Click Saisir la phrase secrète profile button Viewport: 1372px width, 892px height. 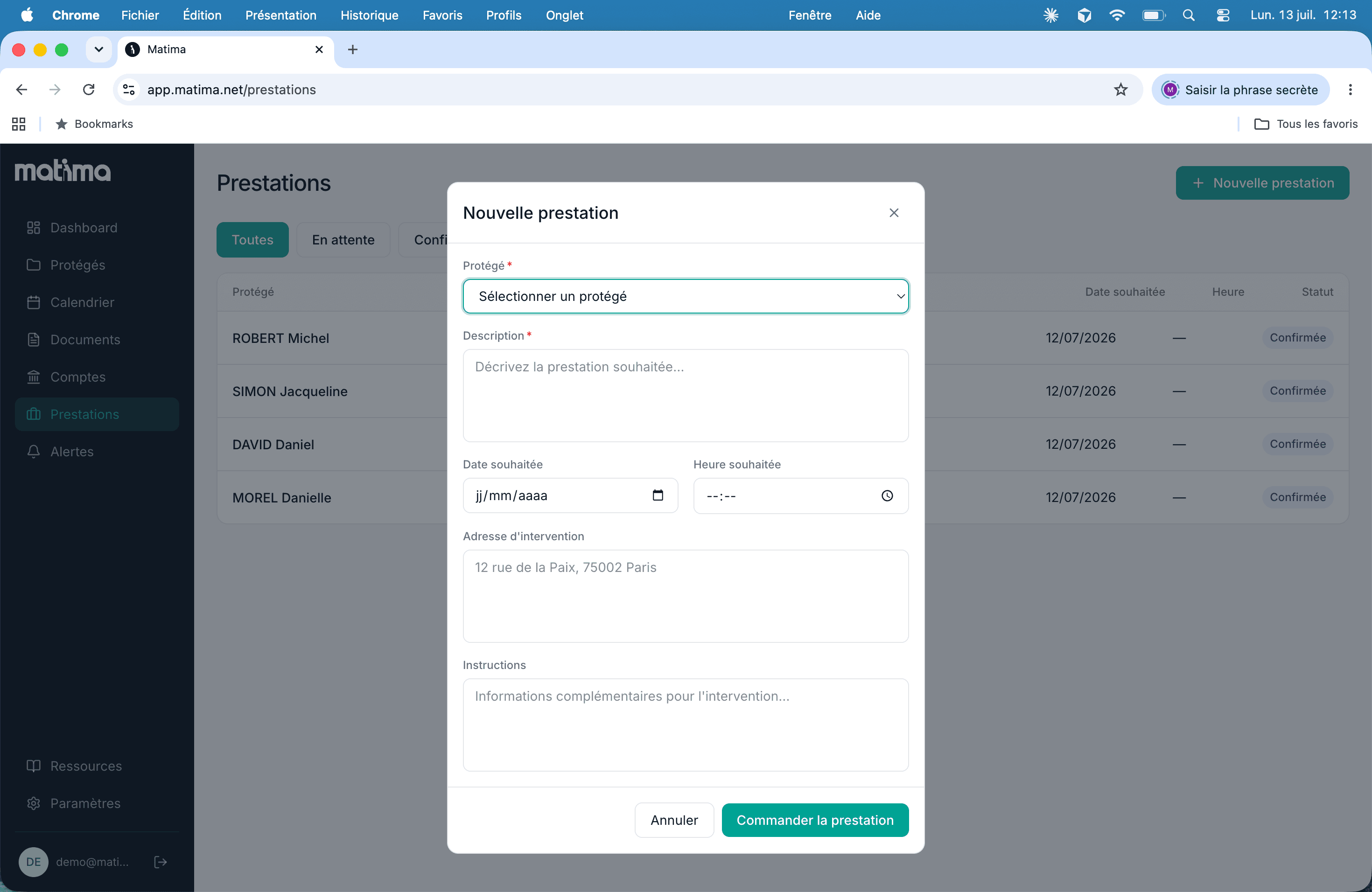click(1240, 89)
